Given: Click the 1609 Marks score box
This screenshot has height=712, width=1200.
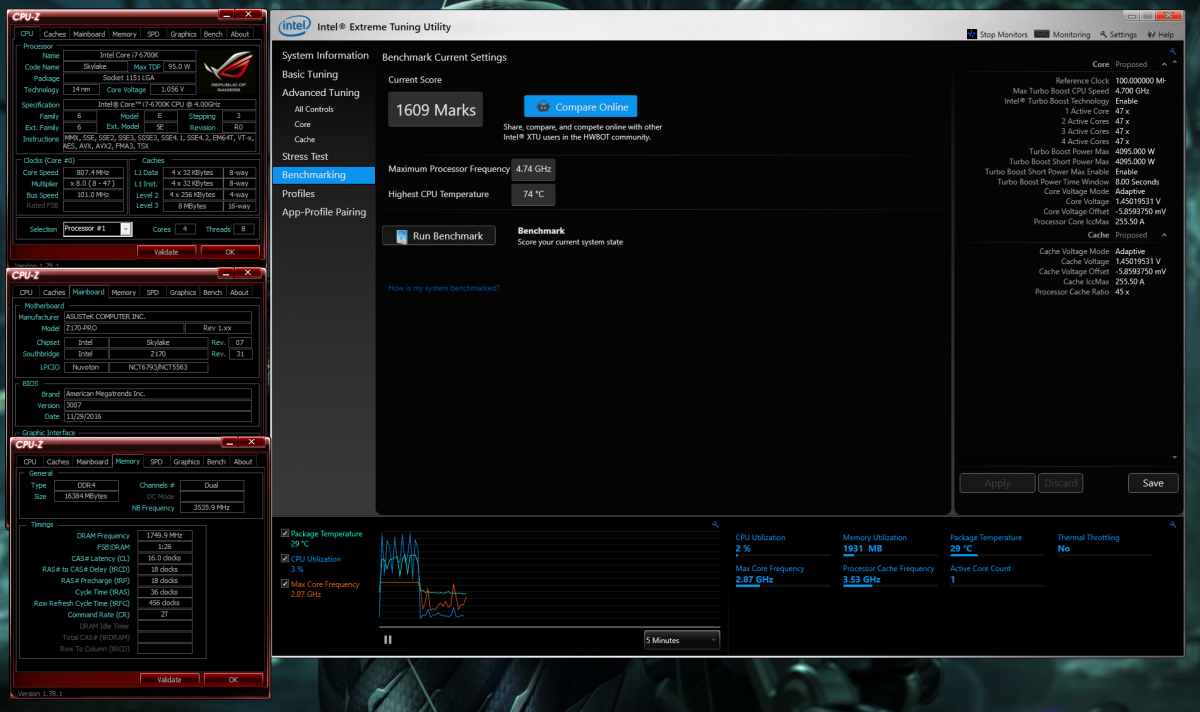Looking at the screenshot, I should 435,110.
